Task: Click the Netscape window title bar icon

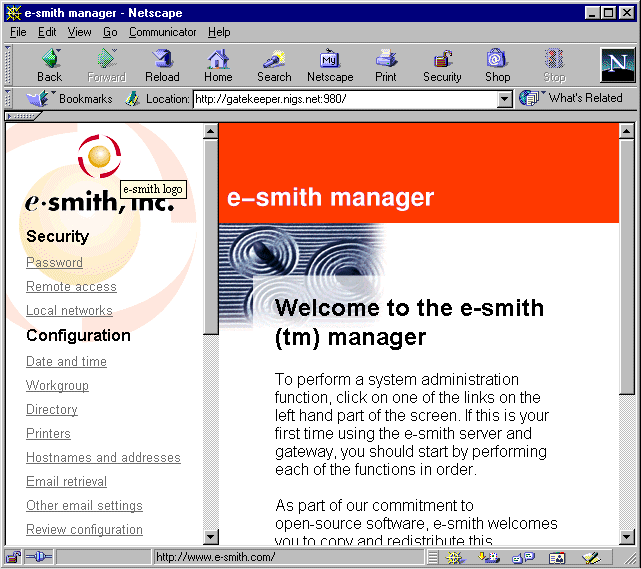Action: 13,13
